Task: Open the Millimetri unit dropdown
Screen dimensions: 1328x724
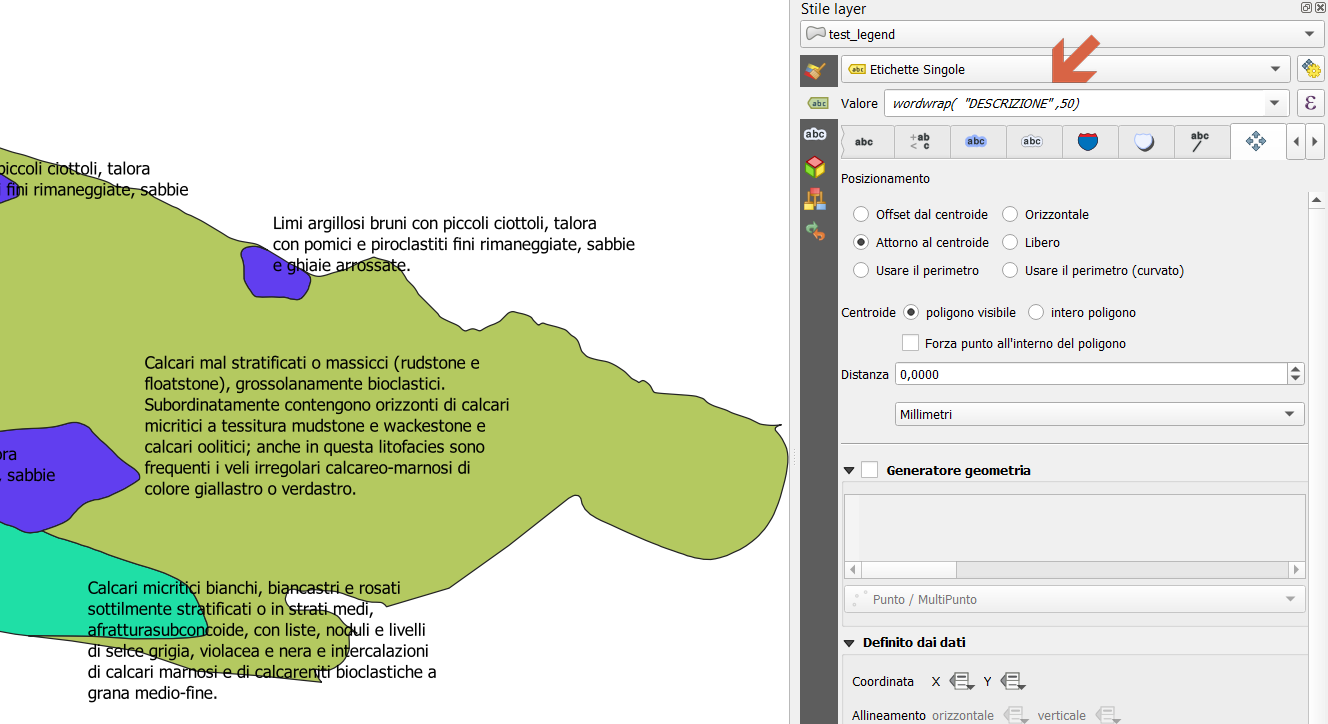Action: point(1099,414)
